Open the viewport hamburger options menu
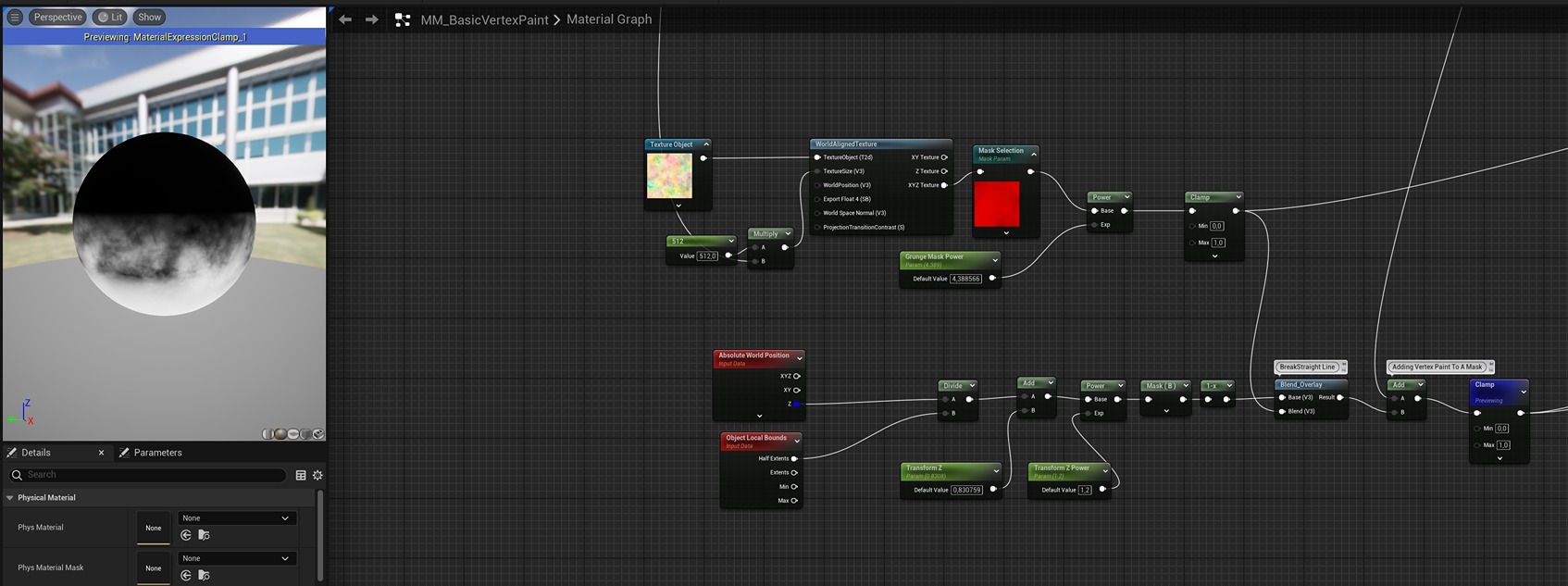This screenshot has height=586, width=1568. [x=15, y=17]
